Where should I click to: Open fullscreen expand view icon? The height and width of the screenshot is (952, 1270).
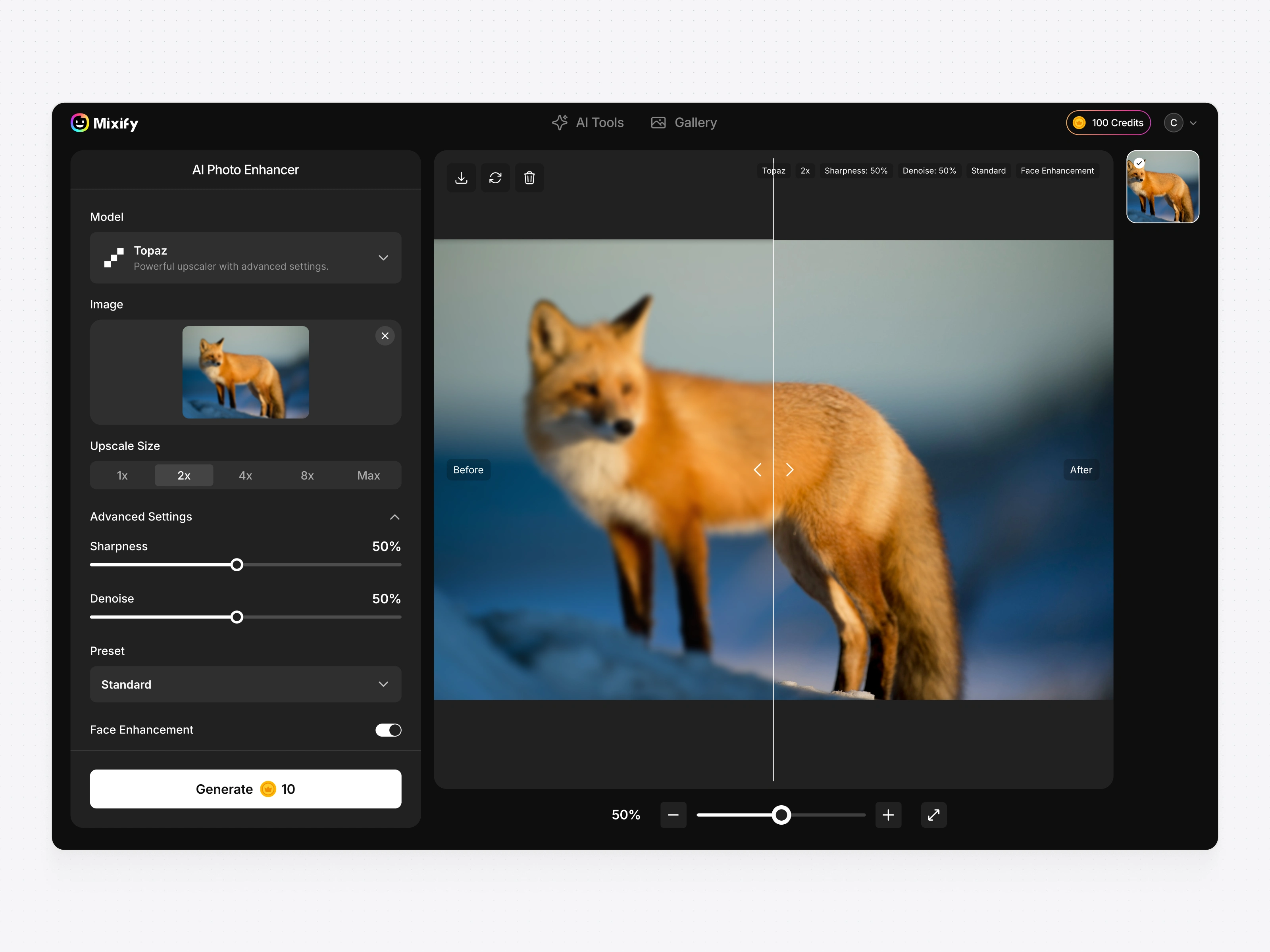(x=933, y=815)
